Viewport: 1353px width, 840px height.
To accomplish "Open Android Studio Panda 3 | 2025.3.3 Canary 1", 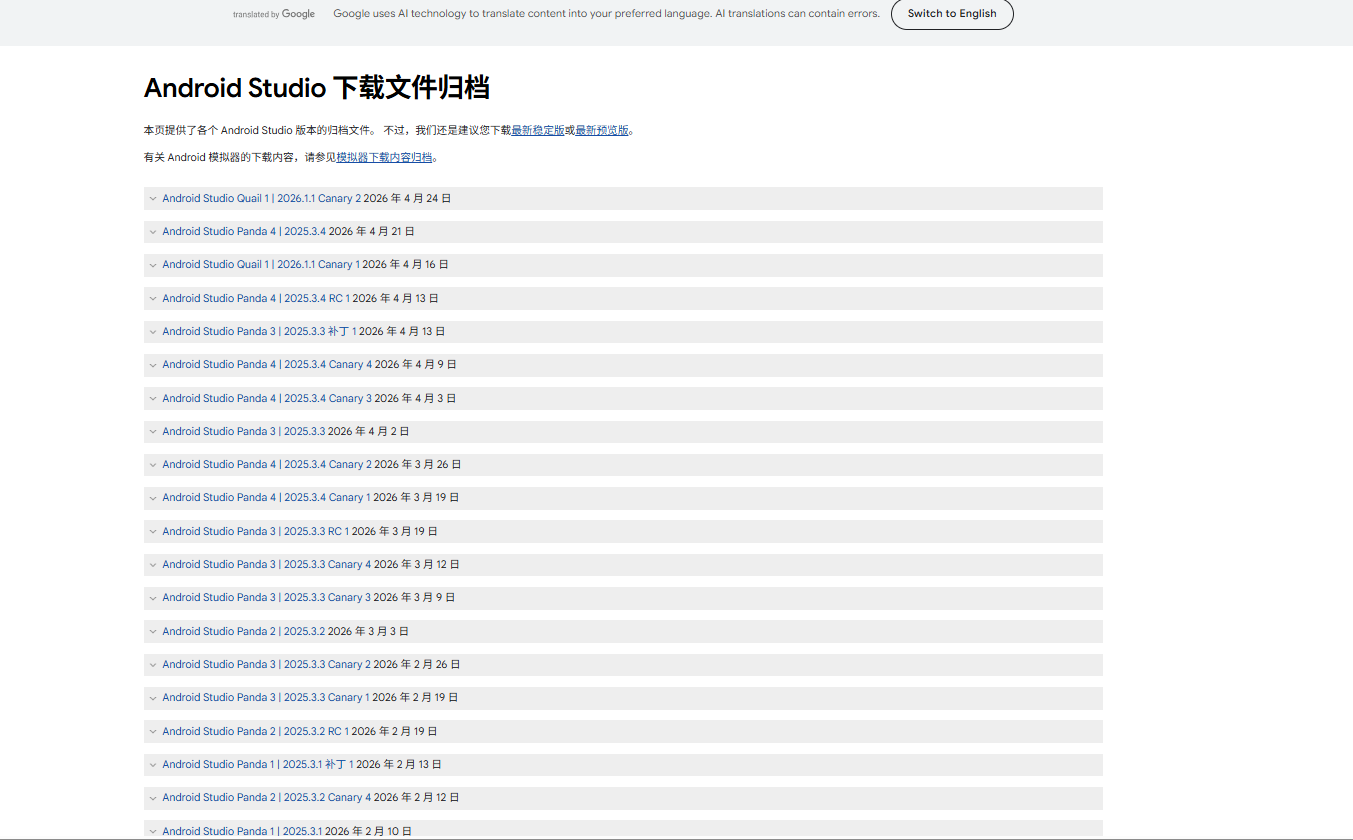I will pos(266,697).
